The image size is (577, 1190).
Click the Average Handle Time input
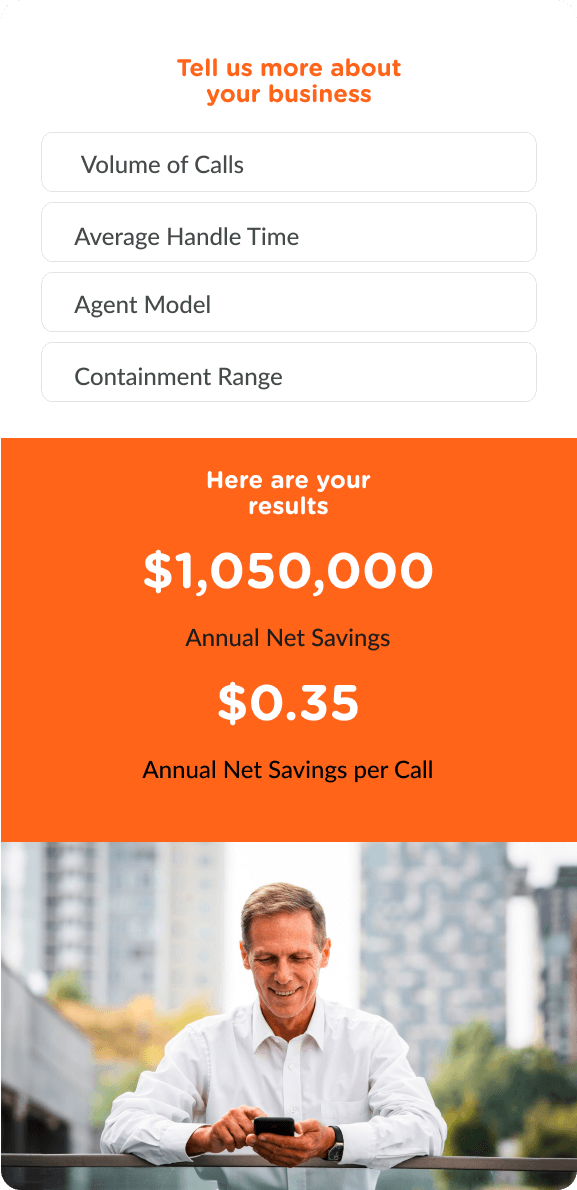point(288,232)
